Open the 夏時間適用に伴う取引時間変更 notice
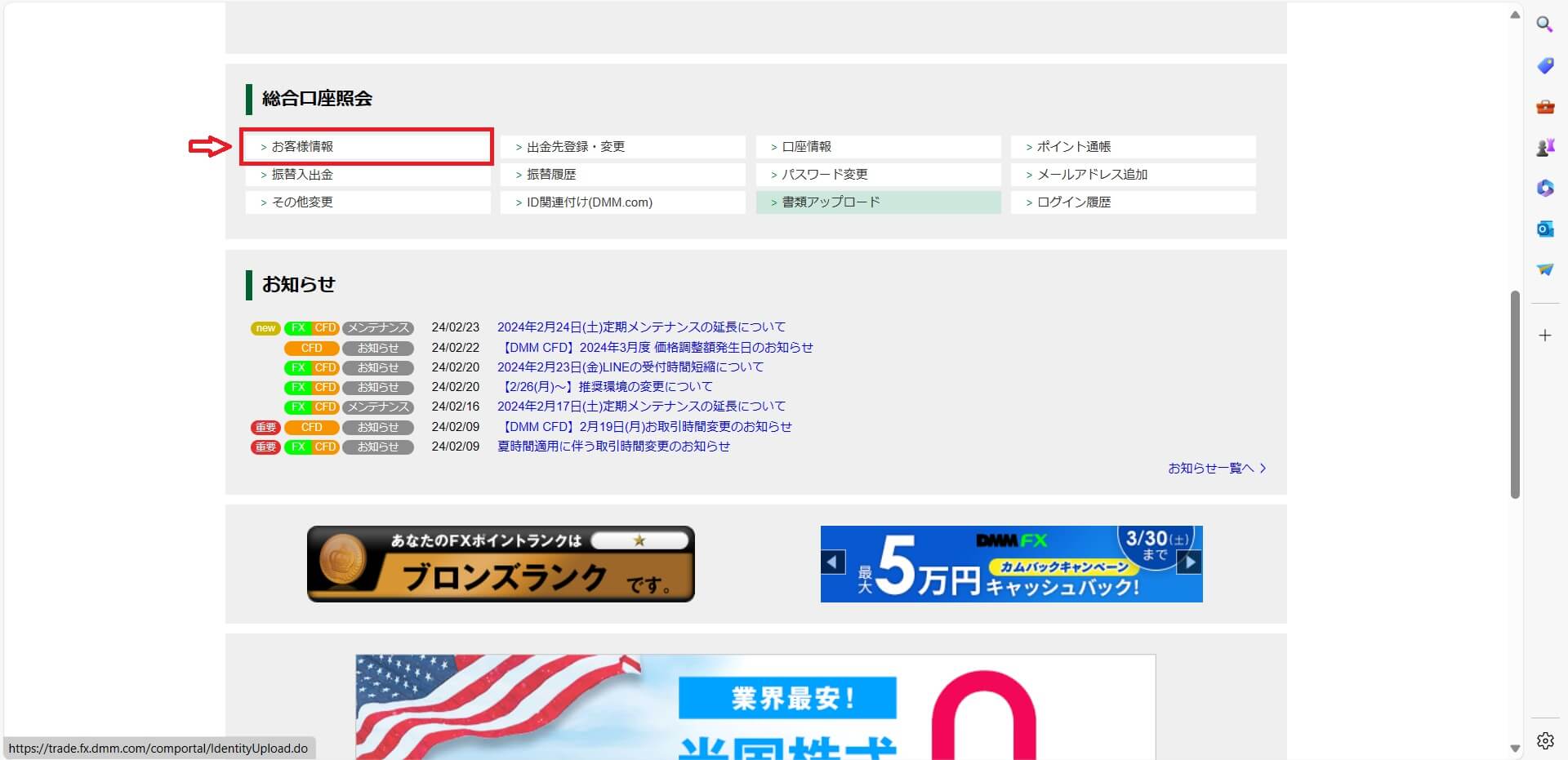The image size is (1568, 760). point(613,447)
